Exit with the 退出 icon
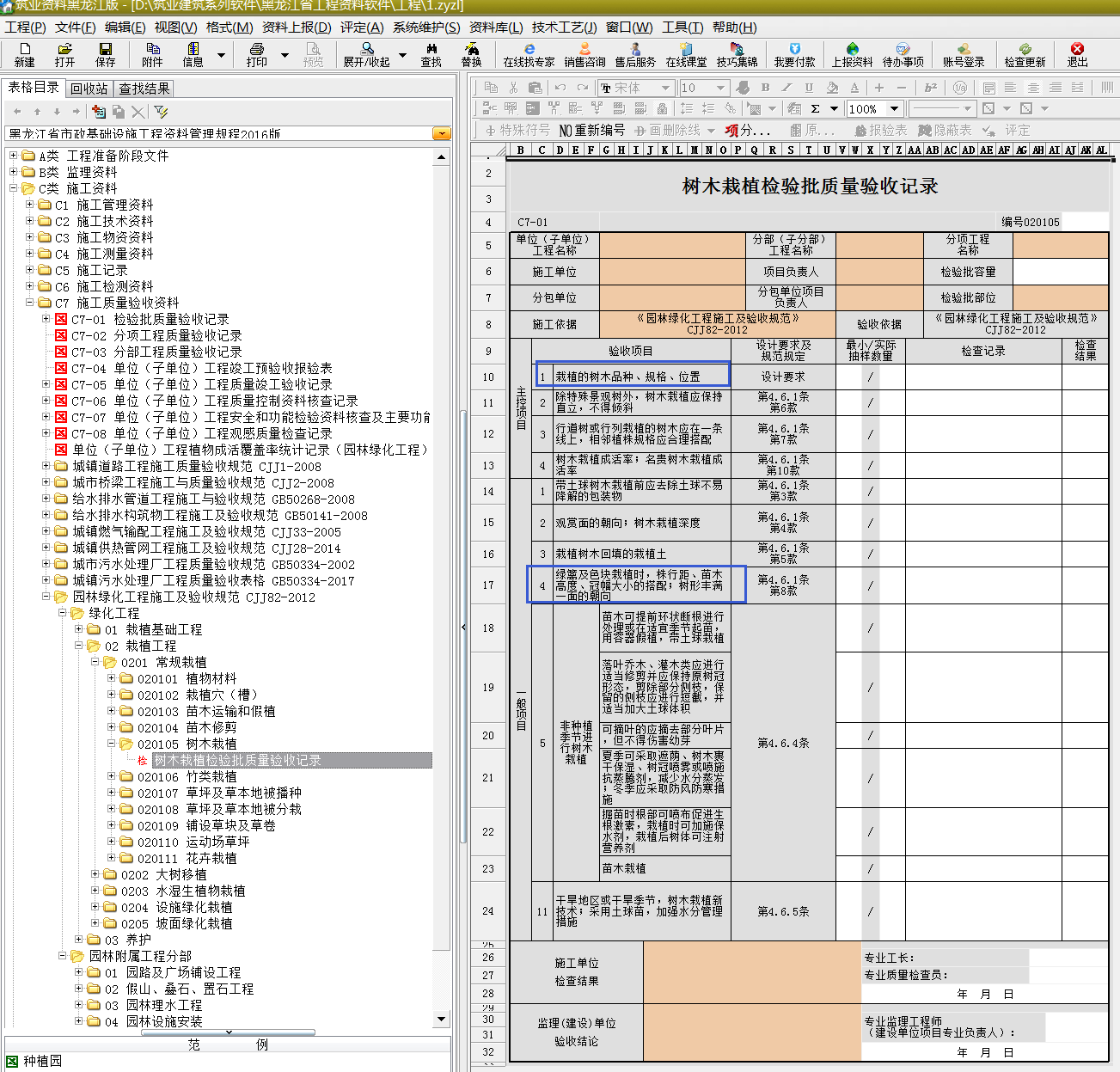Screen dimensions: 1120x1072 pos(1077,55)
